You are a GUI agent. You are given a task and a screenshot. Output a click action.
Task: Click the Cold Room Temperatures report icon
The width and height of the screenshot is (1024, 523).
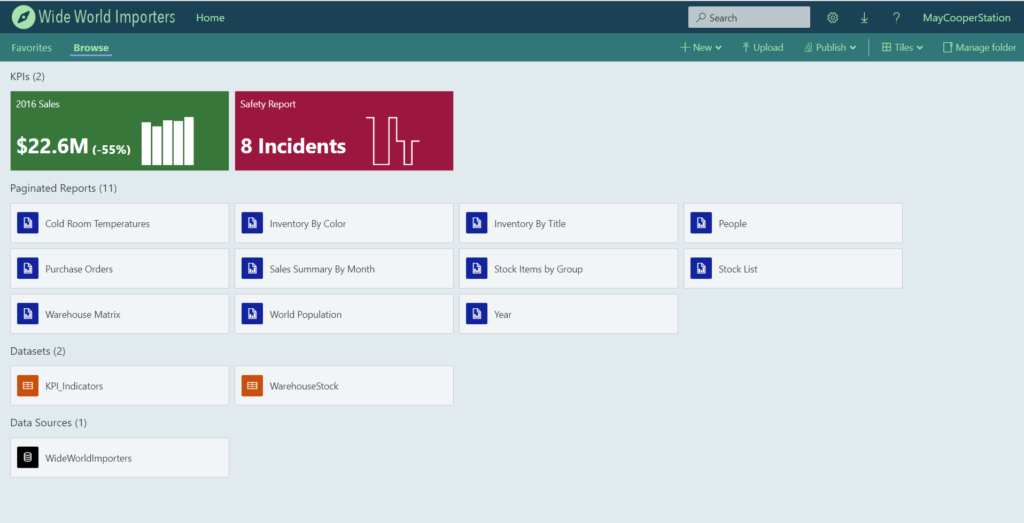[27, 223]
